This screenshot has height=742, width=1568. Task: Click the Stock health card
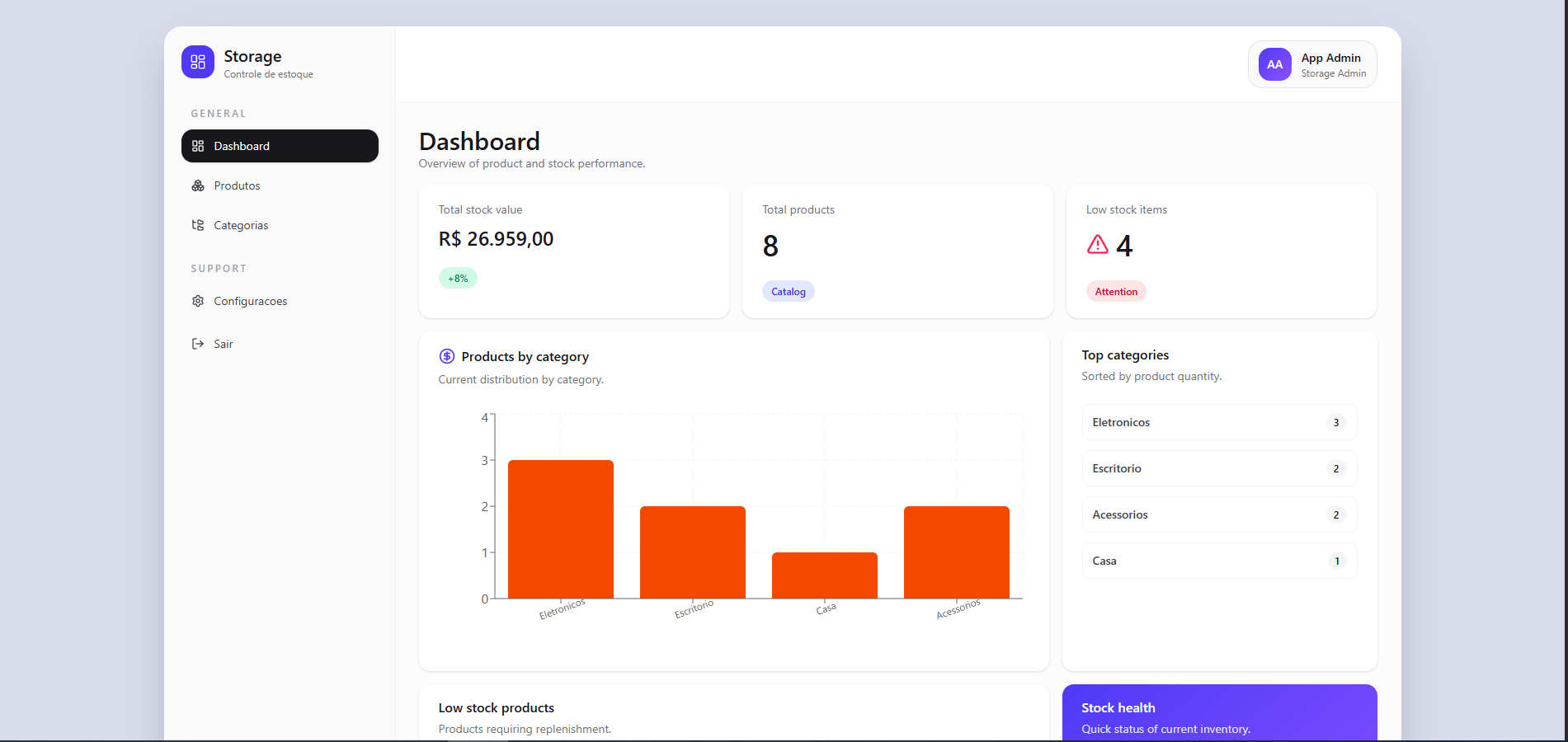coord(1219,712)
